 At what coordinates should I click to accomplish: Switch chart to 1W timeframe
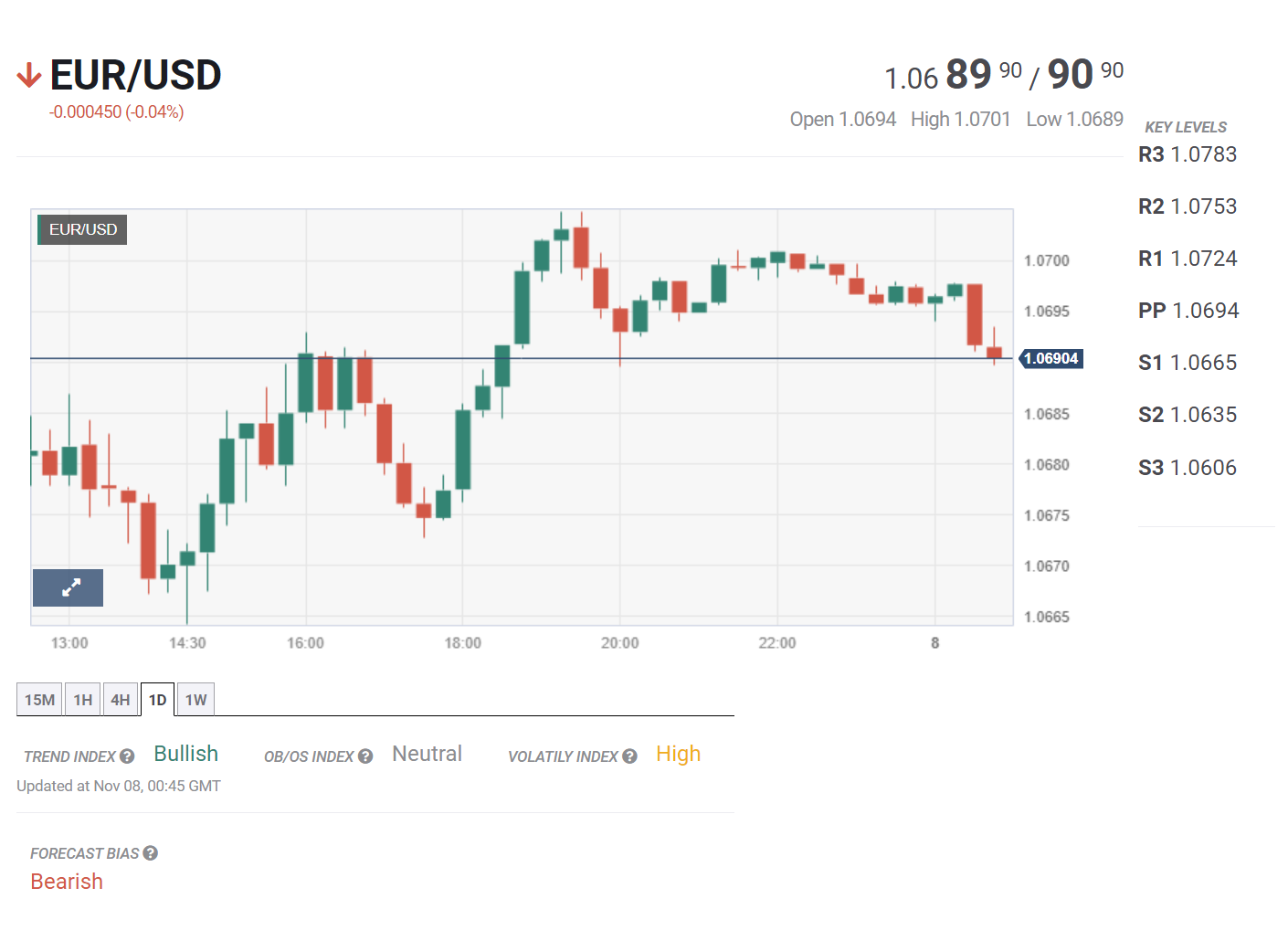coord(195,700)
